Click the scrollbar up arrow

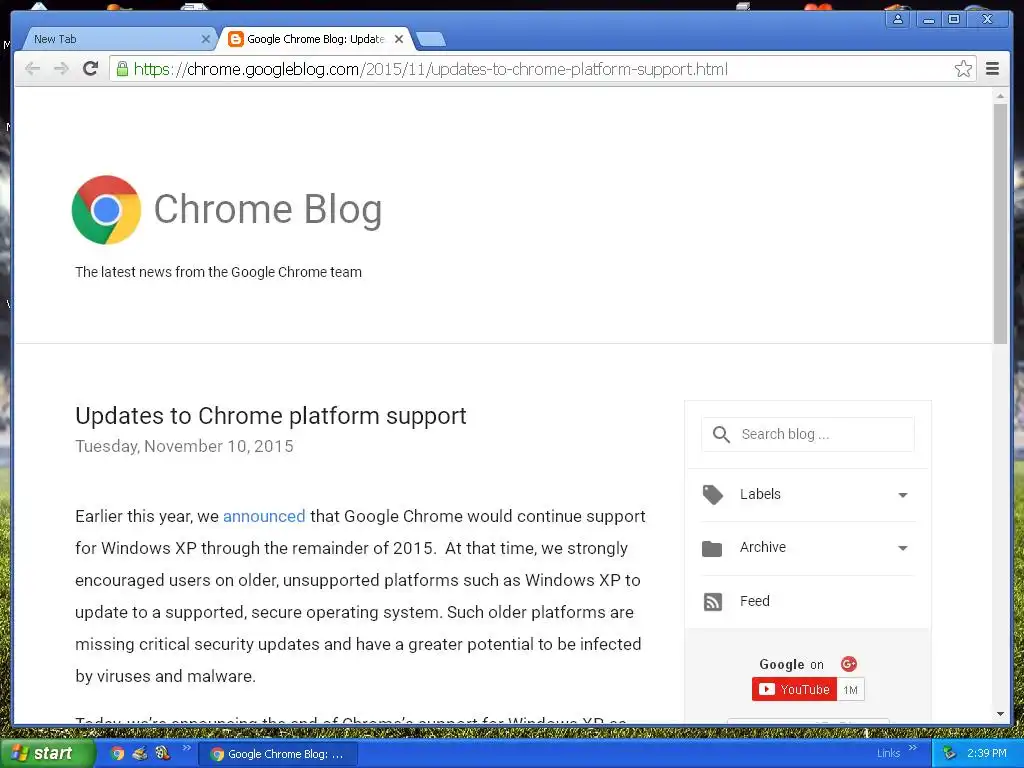[x=1000, y=96]
